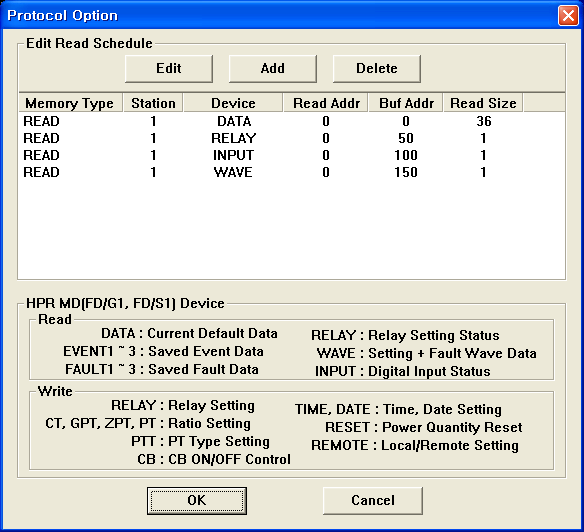Click the Delete button

pyautogui.click(x=377, y=69)
